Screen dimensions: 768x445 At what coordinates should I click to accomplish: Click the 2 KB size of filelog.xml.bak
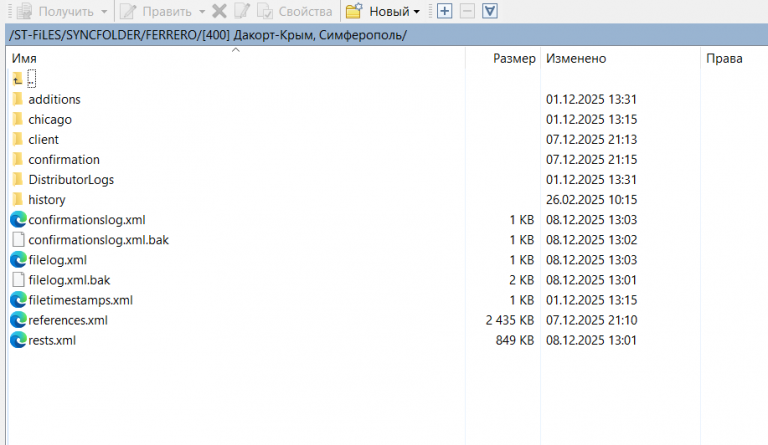pos(521,280)
